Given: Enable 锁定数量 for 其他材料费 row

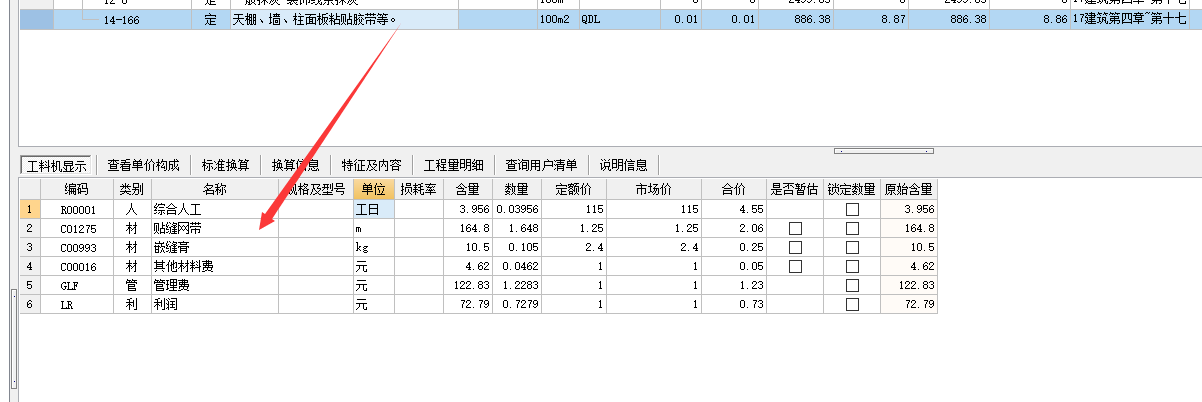Looking at the screenshot, I should point(852,266).
